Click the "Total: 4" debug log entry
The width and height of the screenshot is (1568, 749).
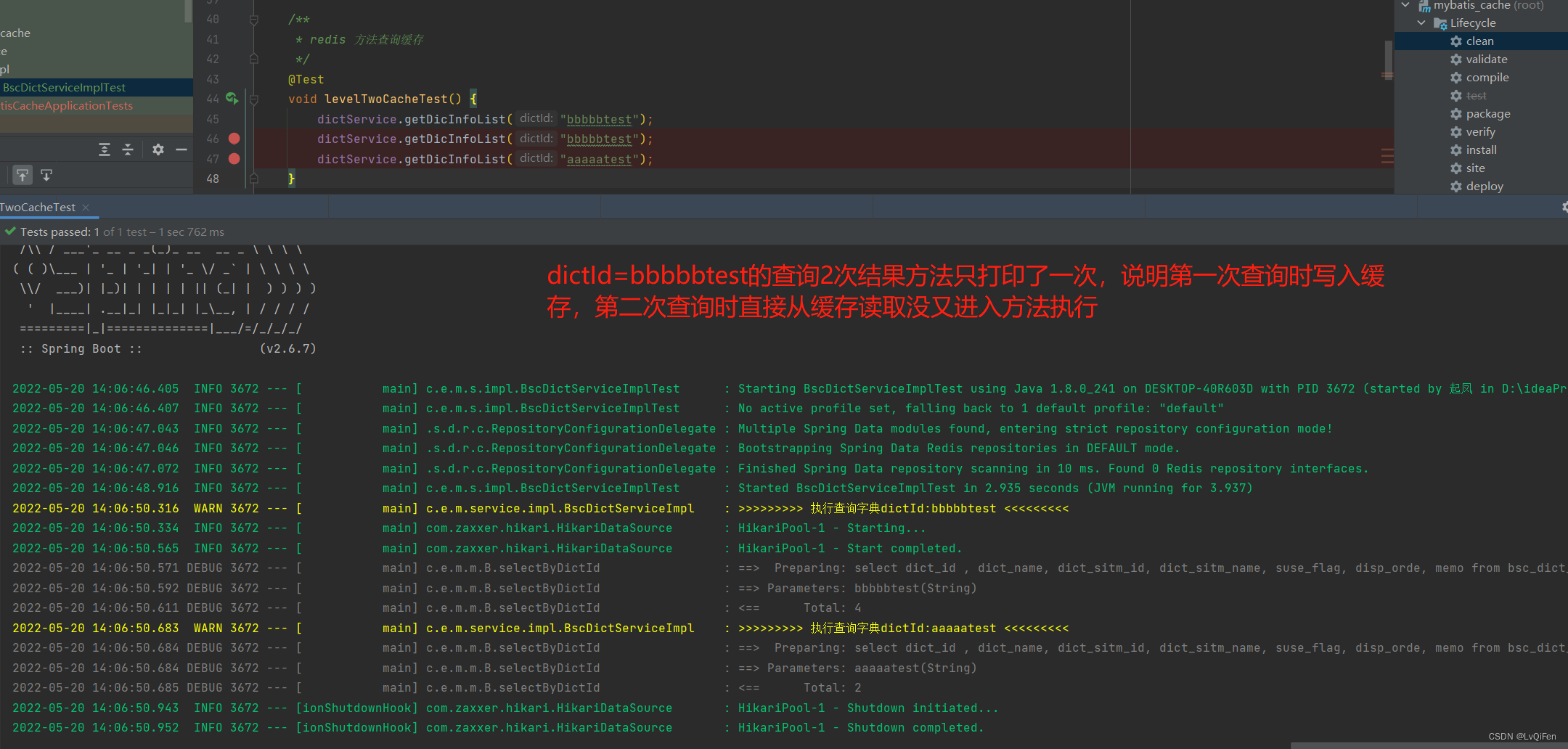click(x=832, y=607)
